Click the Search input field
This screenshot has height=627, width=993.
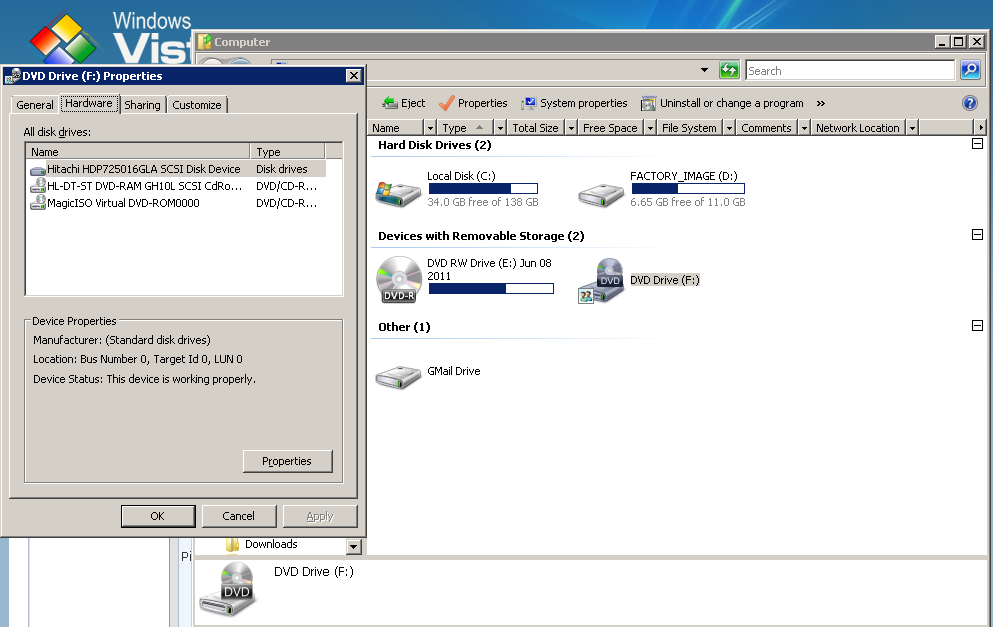(850, 70)
